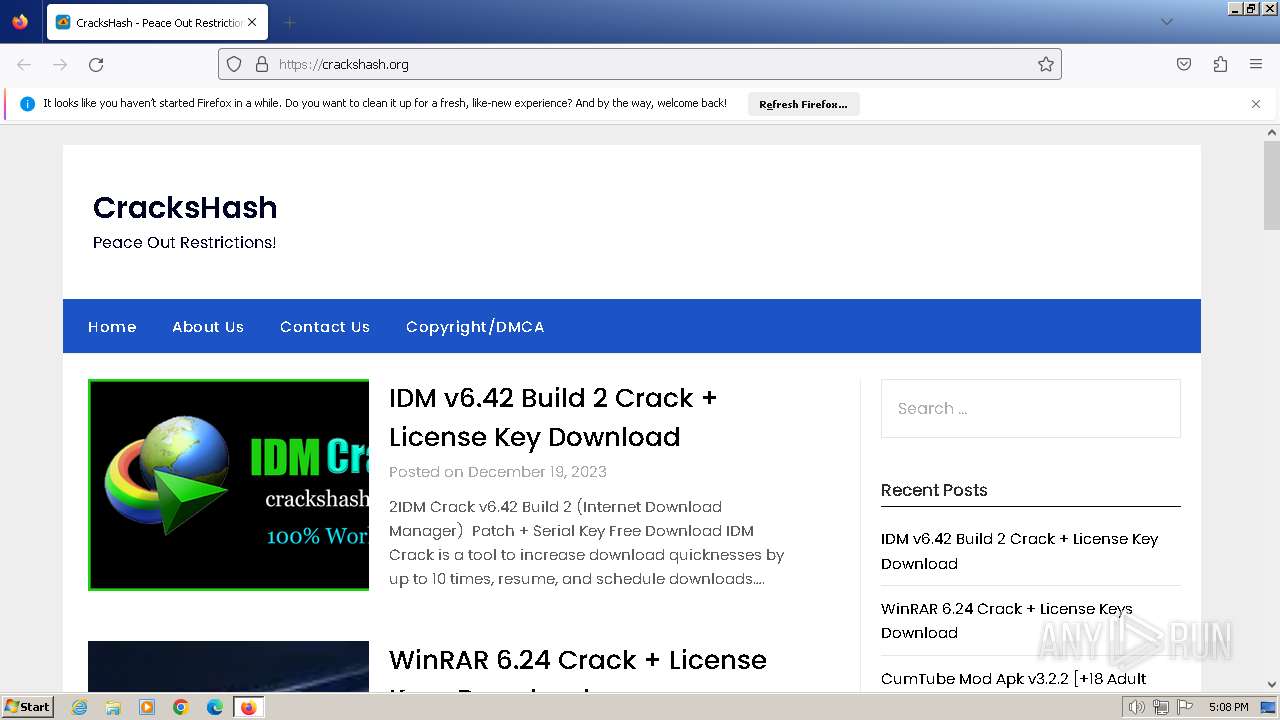Click the 5:08 PM system clock

click(x=1228, y=707)
